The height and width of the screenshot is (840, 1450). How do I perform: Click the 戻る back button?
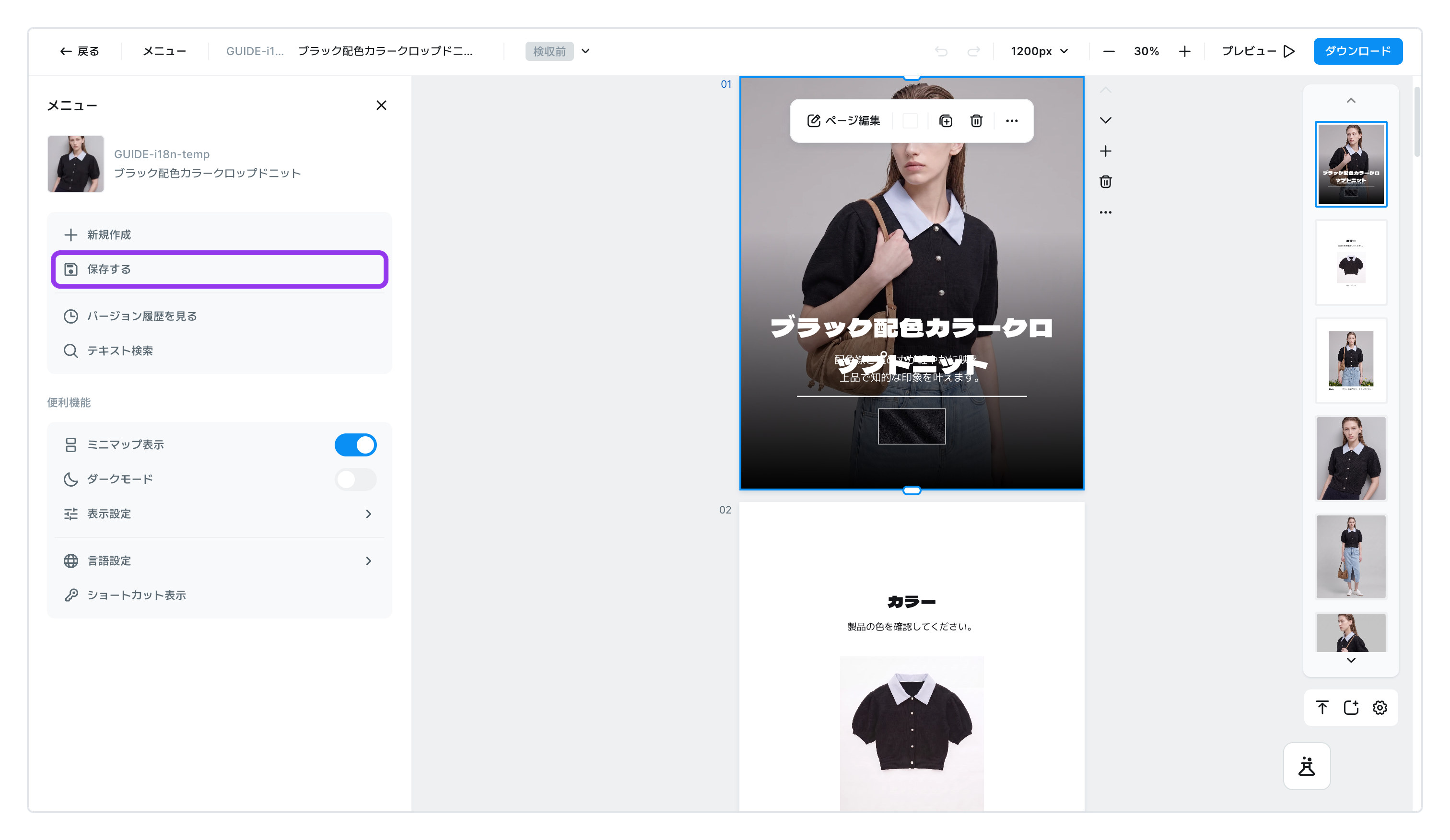80,51
